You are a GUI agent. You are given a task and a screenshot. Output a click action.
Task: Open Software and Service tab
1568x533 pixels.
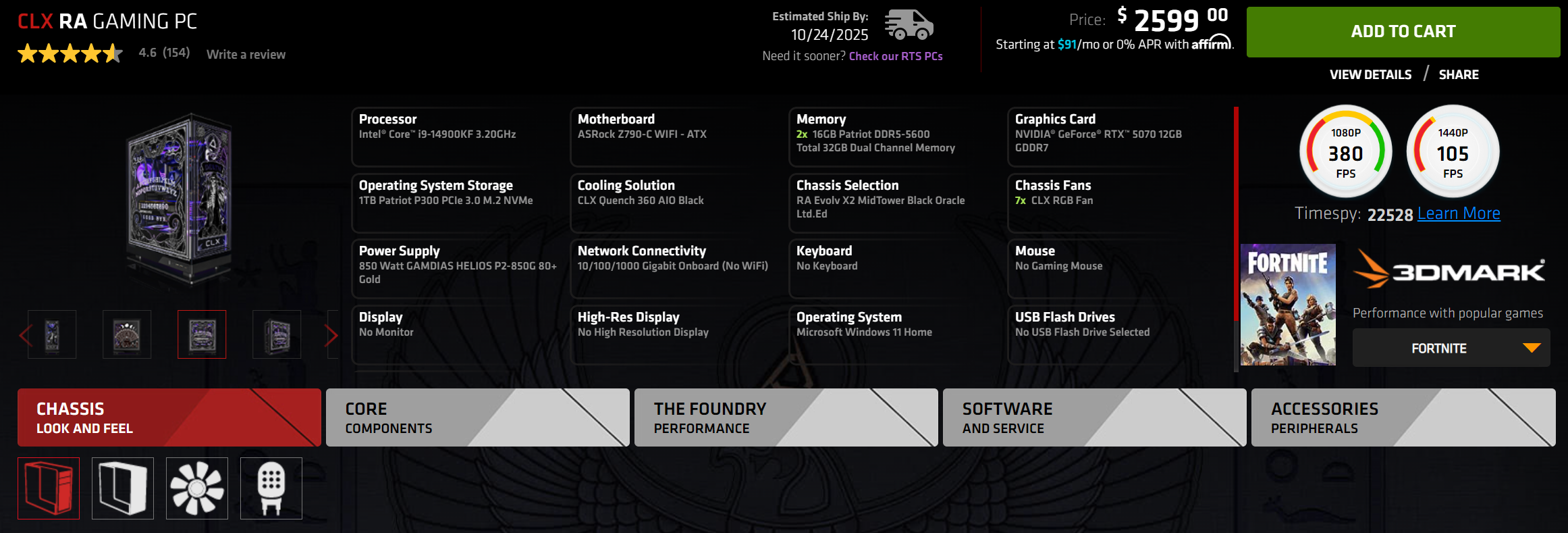(1095, 417)
